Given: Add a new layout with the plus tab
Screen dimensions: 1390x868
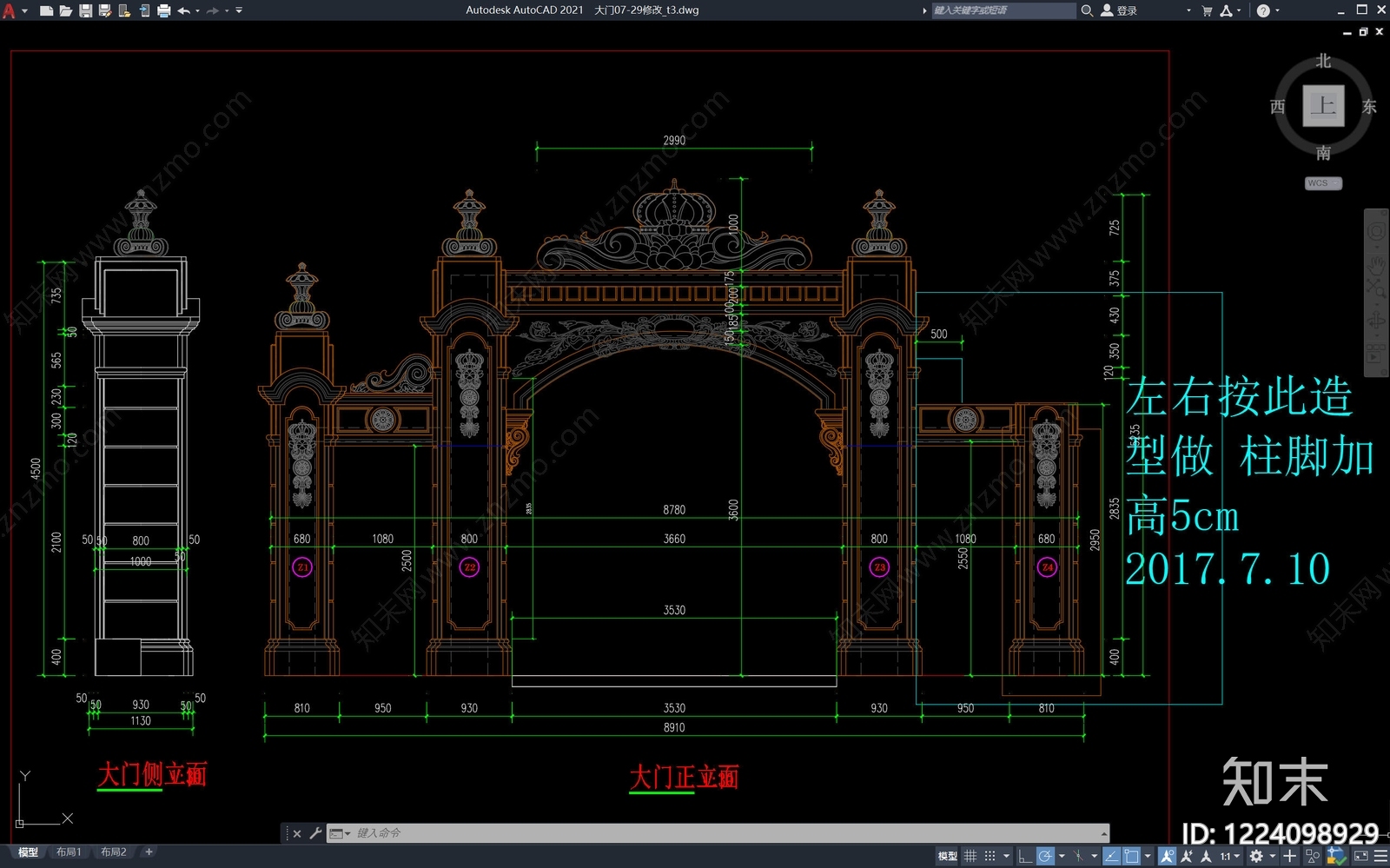Looking at the screenshot, I should 149,852.
